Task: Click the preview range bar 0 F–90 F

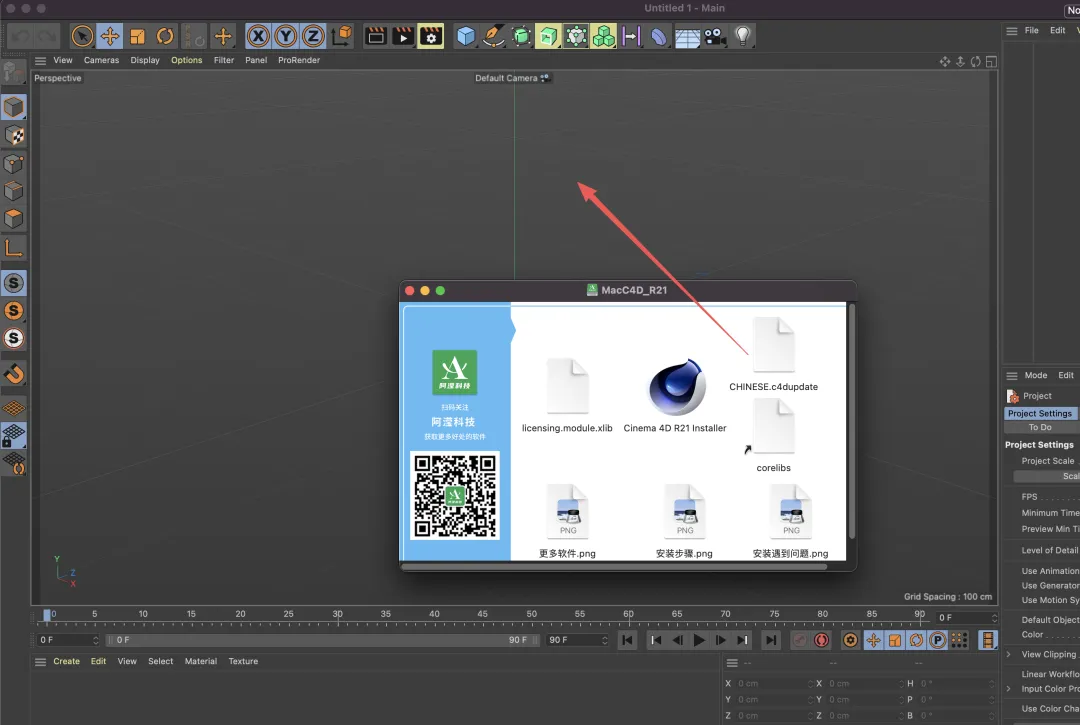Action: point(322,640)
